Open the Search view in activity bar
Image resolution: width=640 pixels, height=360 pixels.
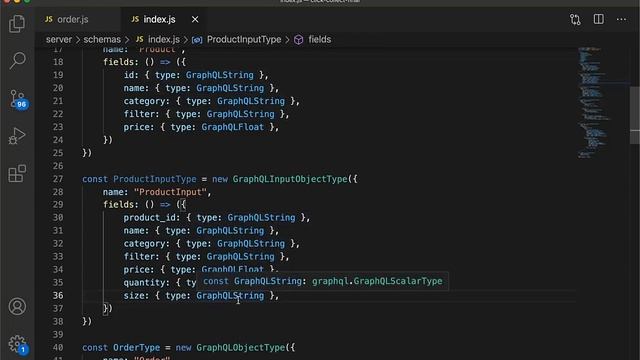(17, 61)
